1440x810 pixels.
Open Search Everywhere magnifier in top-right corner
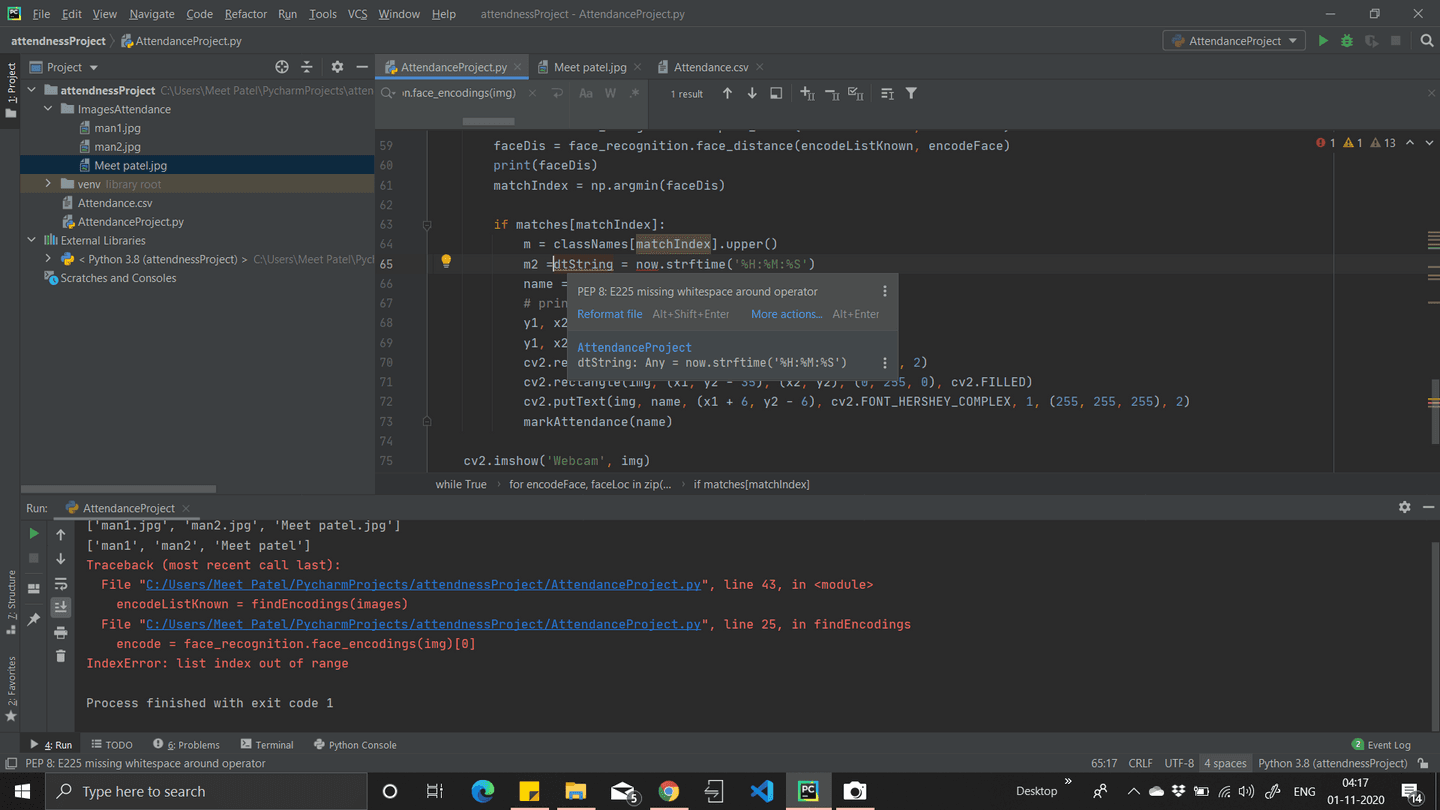pyautogui.click(x=1427, y=41)
